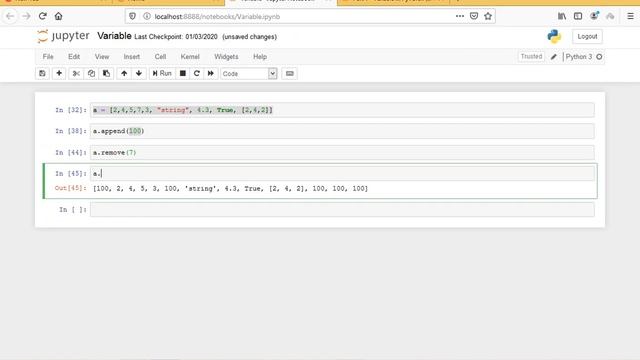This screenshot has width=640, height=360.
Task: Bookmark this page with star icon
Action: click(488, 16)
